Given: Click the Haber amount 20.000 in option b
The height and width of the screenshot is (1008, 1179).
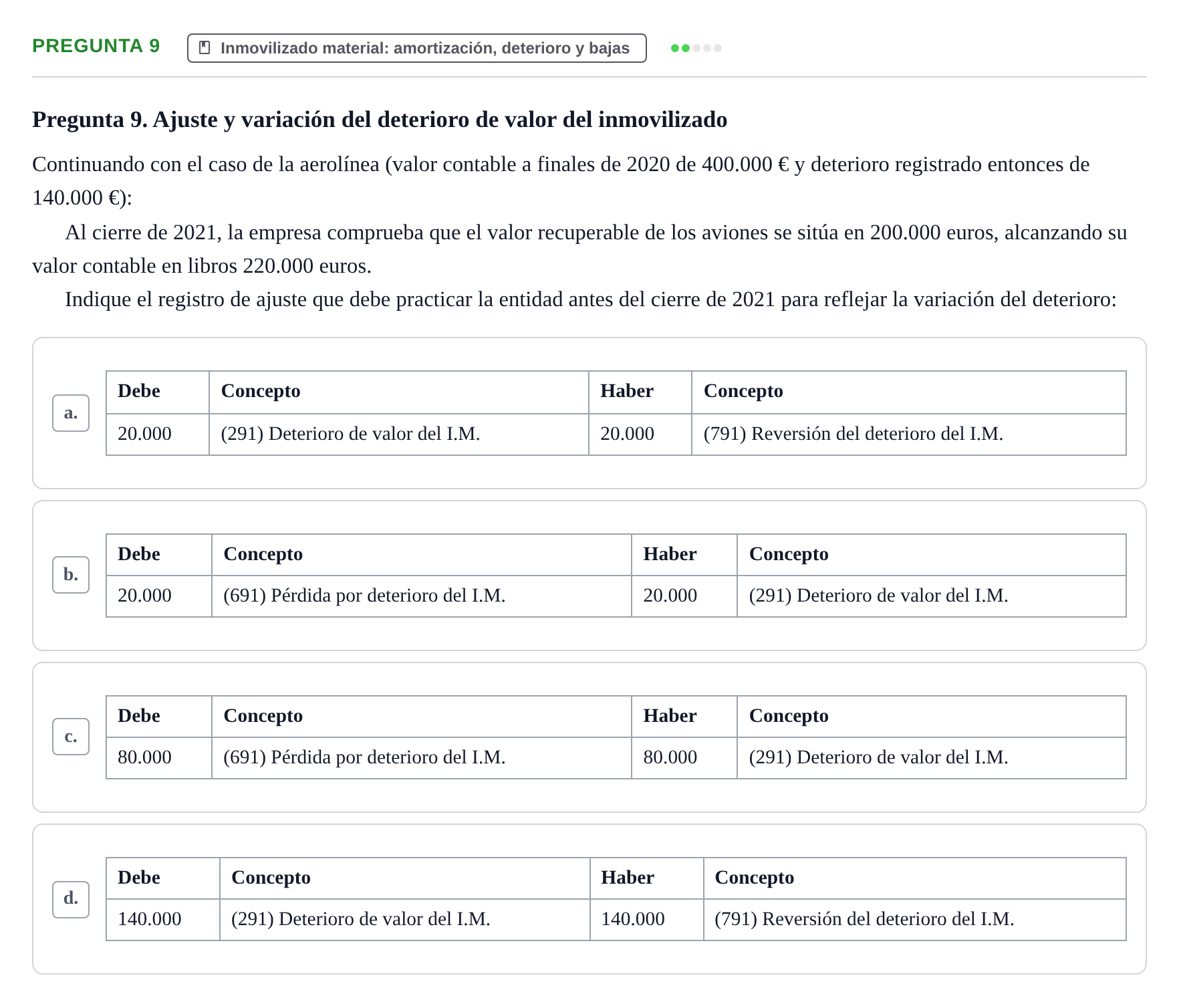Looking at the screenshot, I should (670, 596).
